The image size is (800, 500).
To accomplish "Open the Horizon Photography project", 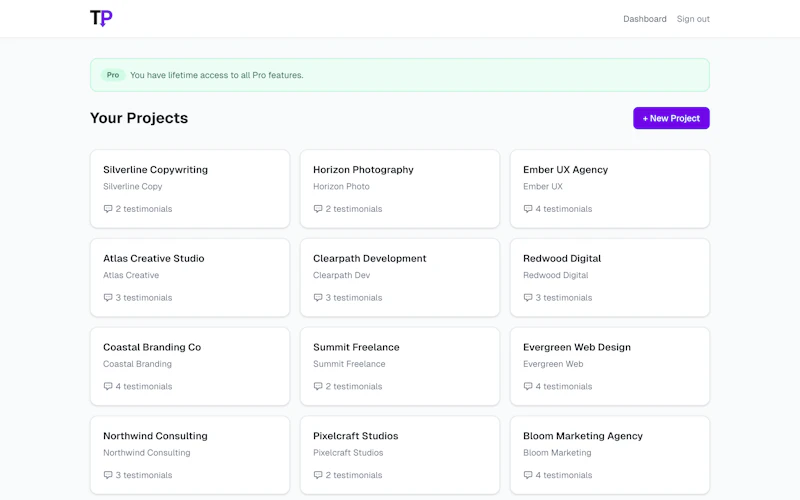I will [399, 189].
